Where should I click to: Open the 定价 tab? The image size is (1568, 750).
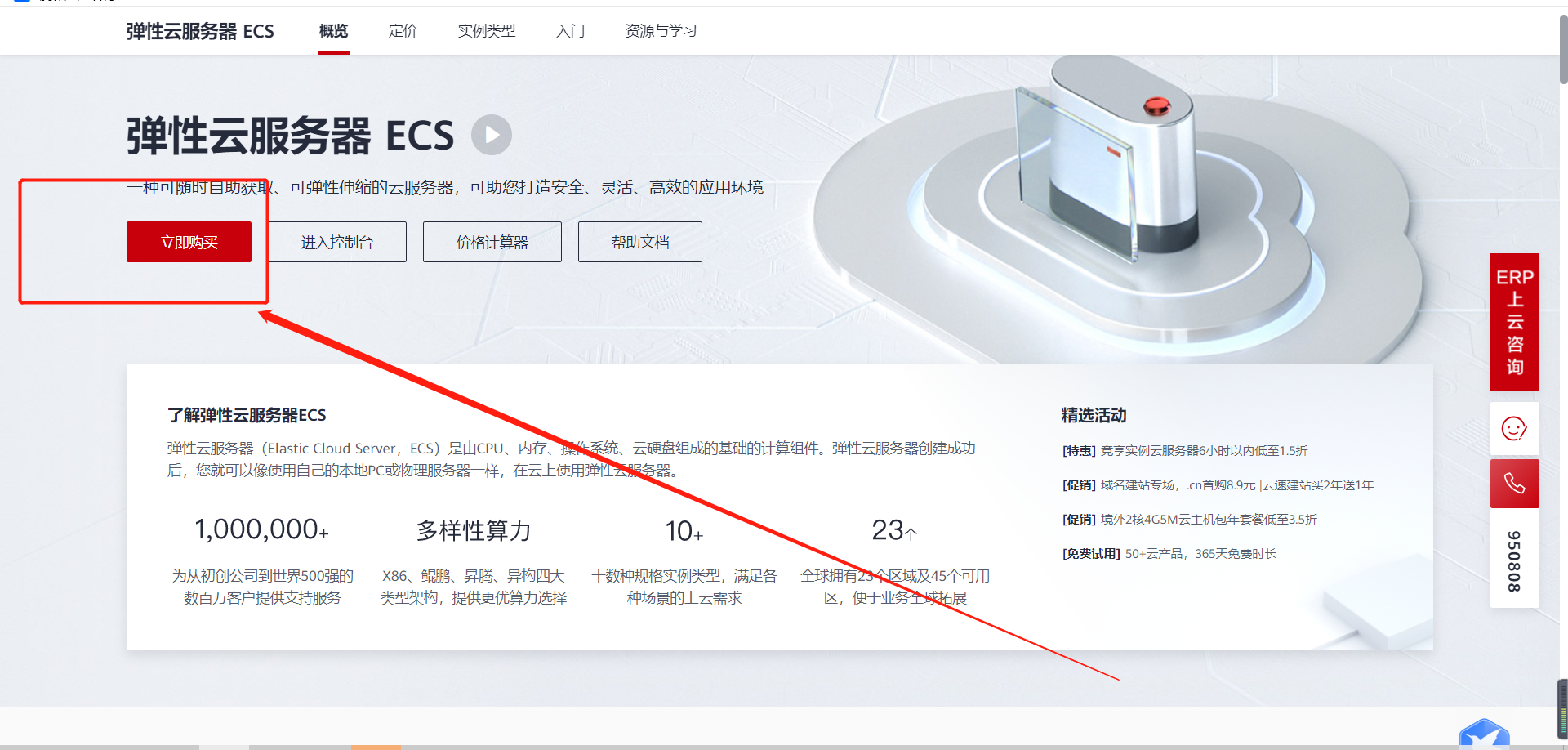click(x=403, y=31)
